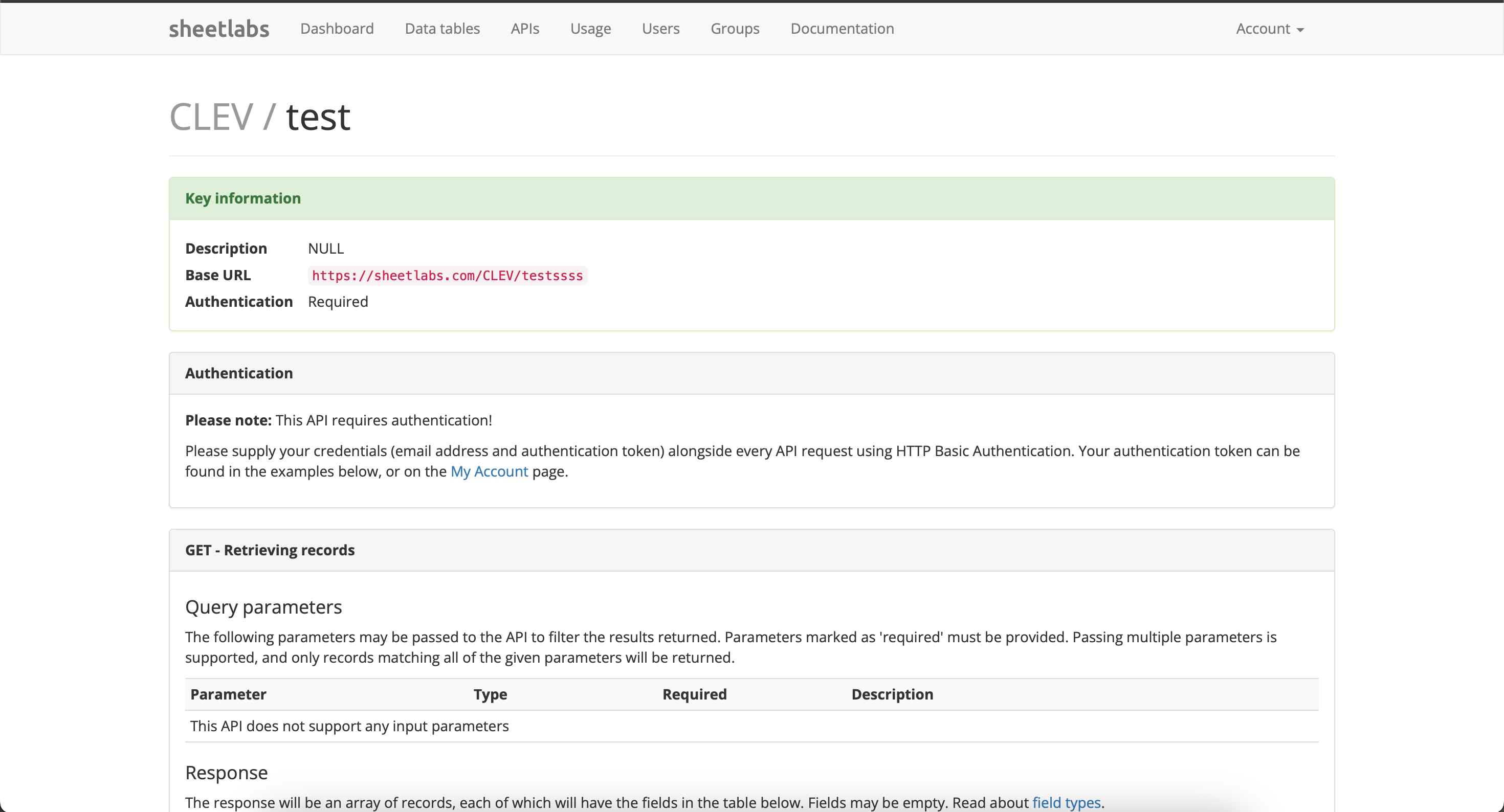Image resolution: width=1504 pixels, height=812 pixels.
Task: Click the 'Please note:' bold text
Action: coord(228,420)
